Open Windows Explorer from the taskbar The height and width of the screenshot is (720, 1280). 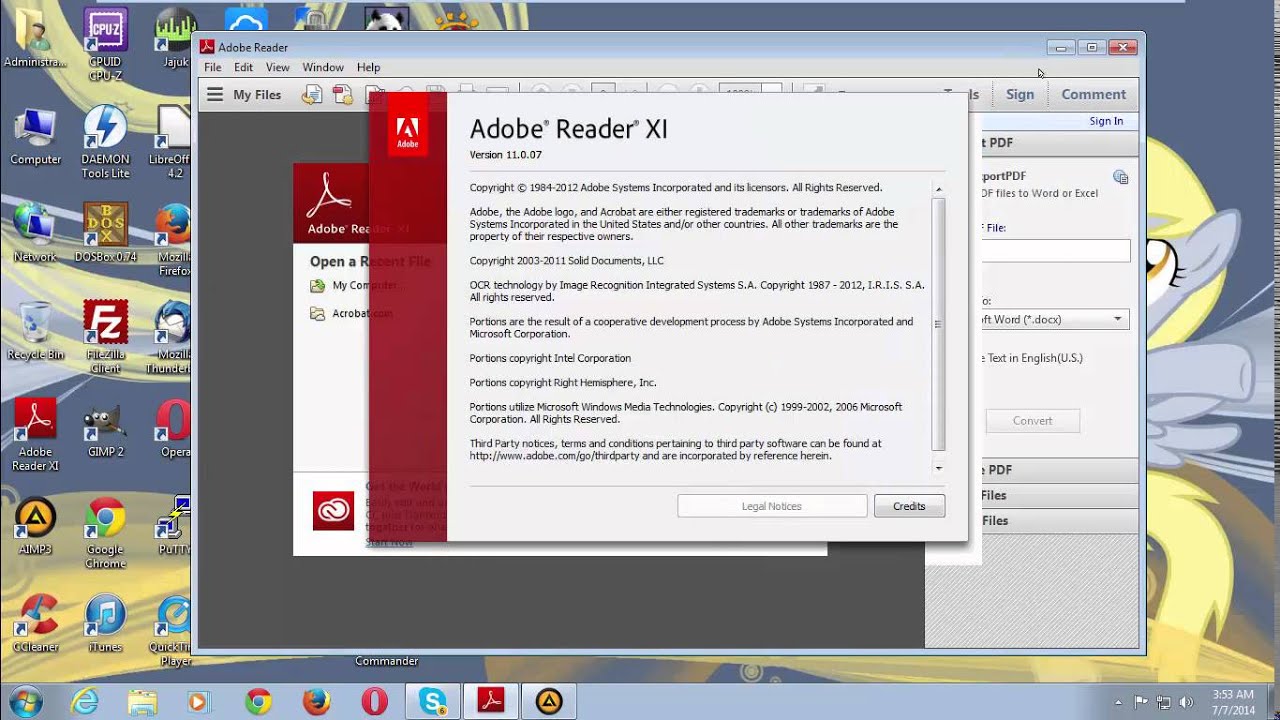tap(142, 702)
